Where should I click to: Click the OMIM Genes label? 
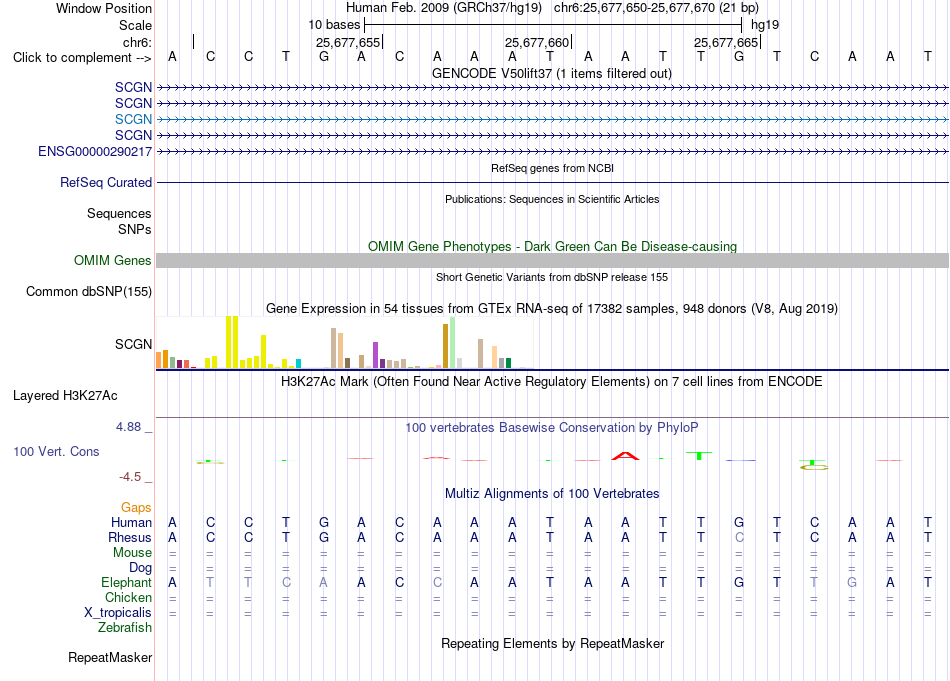tap(113, 261)
